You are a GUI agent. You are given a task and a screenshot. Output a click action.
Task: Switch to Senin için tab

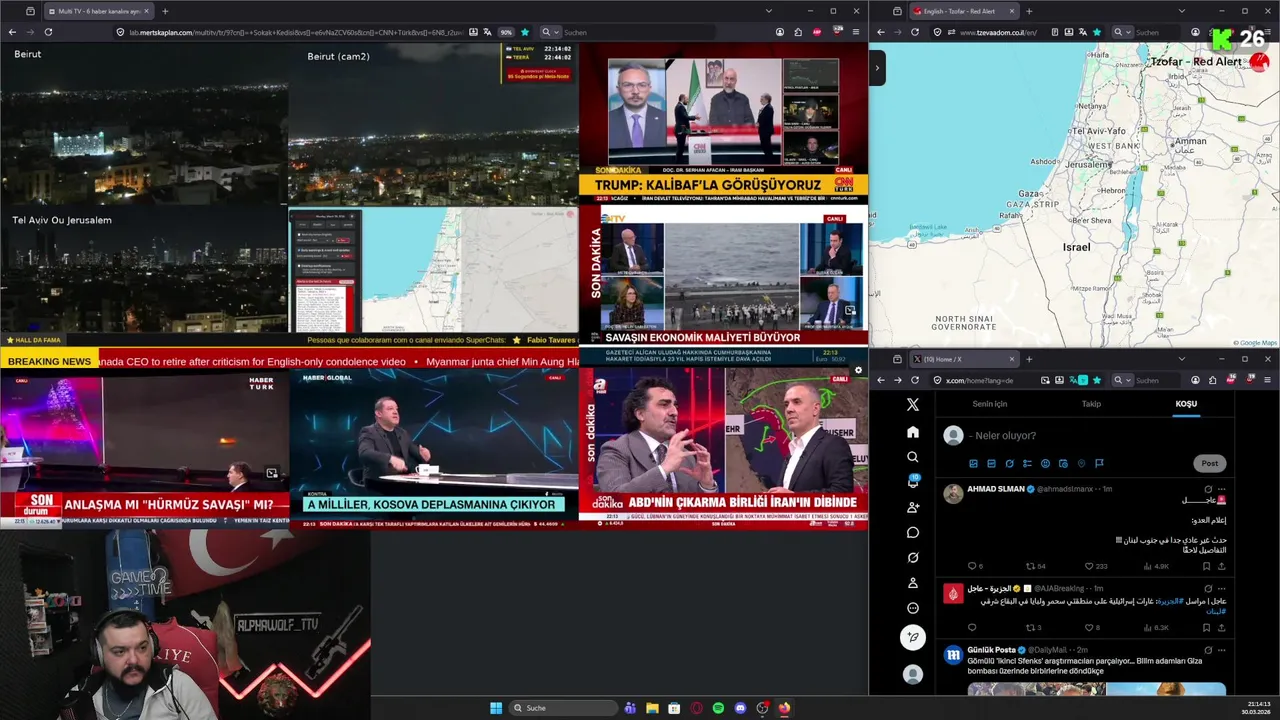pyautogui.click(x=990, y=404)
